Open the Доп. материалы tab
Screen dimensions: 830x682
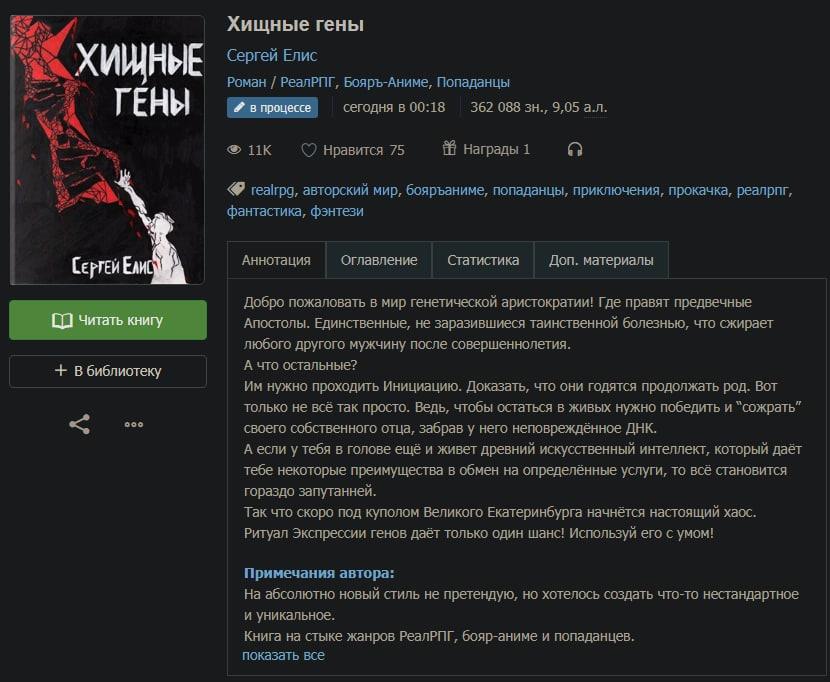[x=601, y=260]
